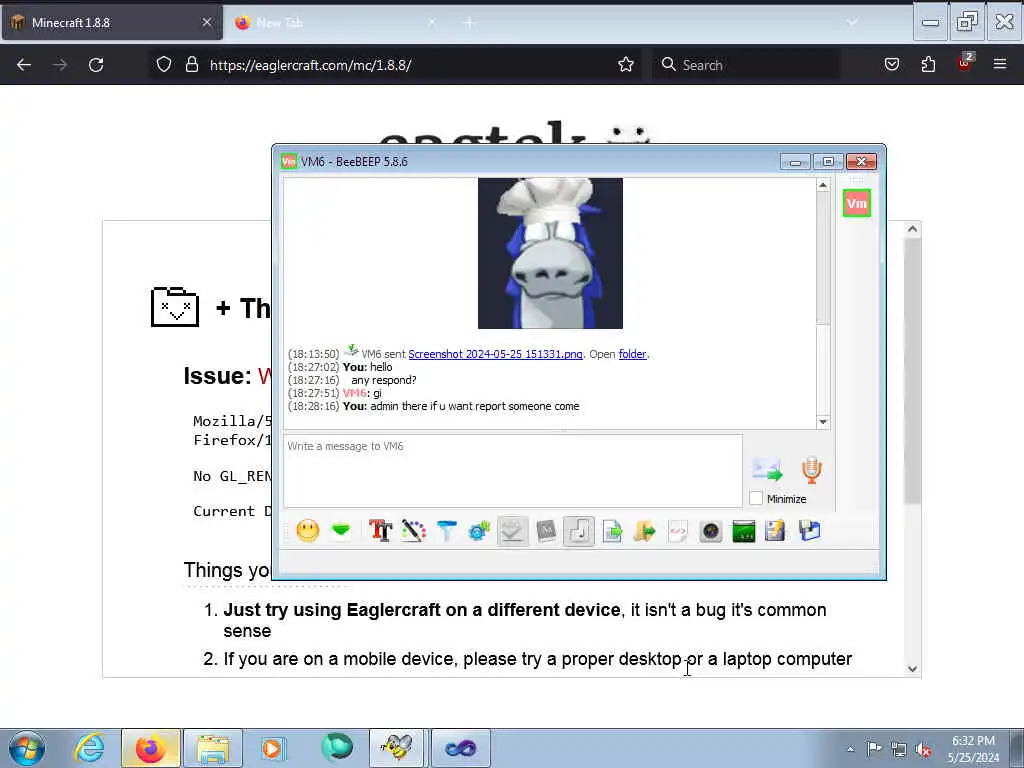Open the Pocket save icon
This screenshot has width=1024, height=768.
tap(891, 65)
